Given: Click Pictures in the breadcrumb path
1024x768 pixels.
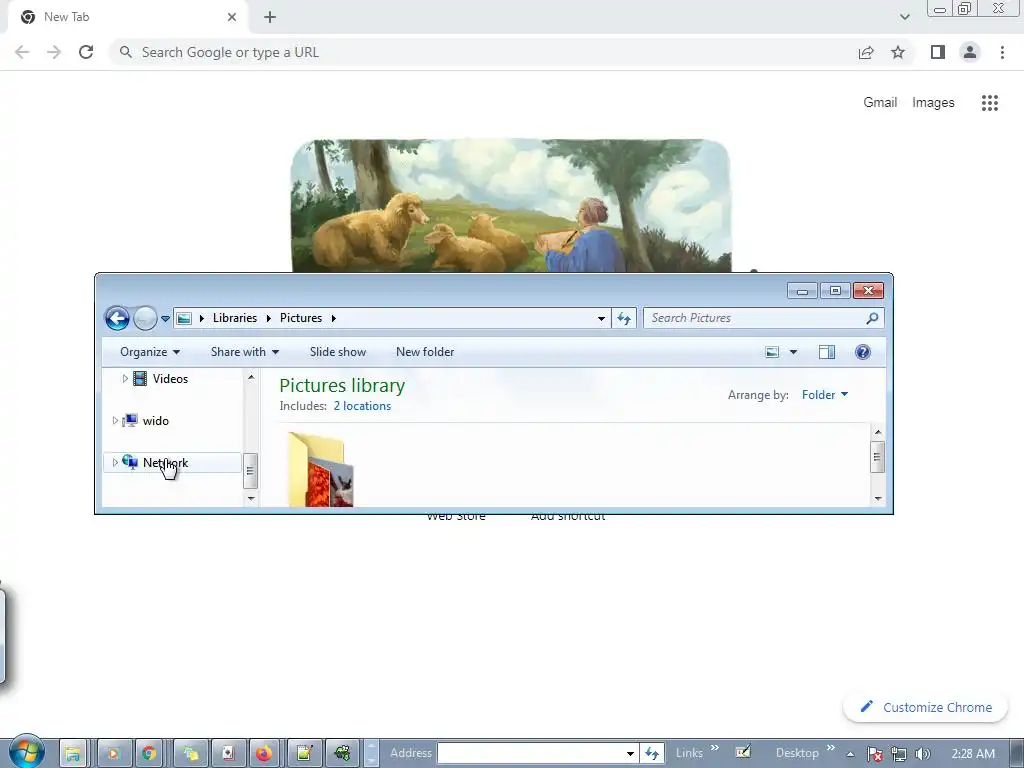Looking at the screenshot, I should [x=301, y=318].
